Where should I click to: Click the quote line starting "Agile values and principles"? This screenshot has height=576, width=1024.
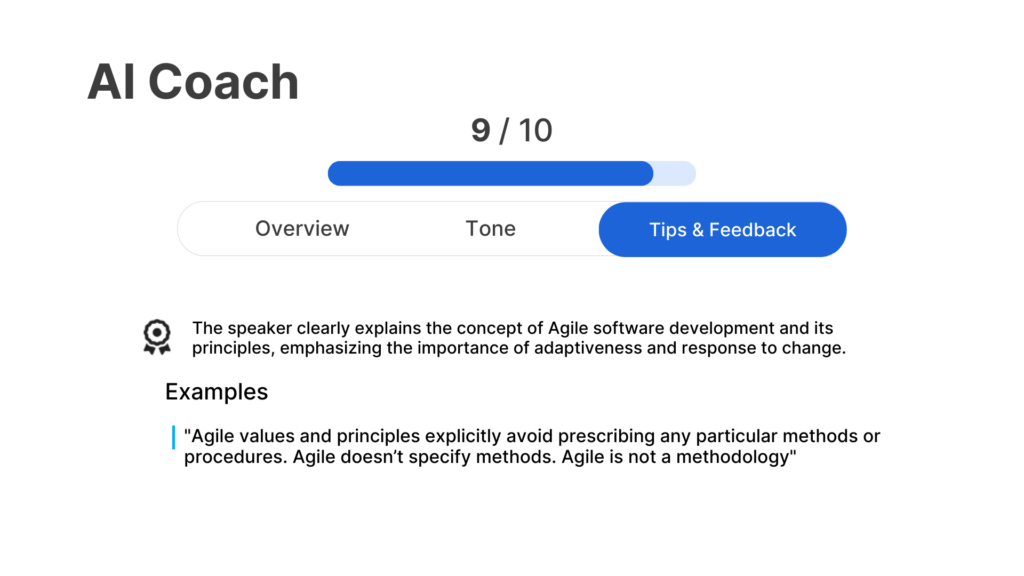[532, 437]
